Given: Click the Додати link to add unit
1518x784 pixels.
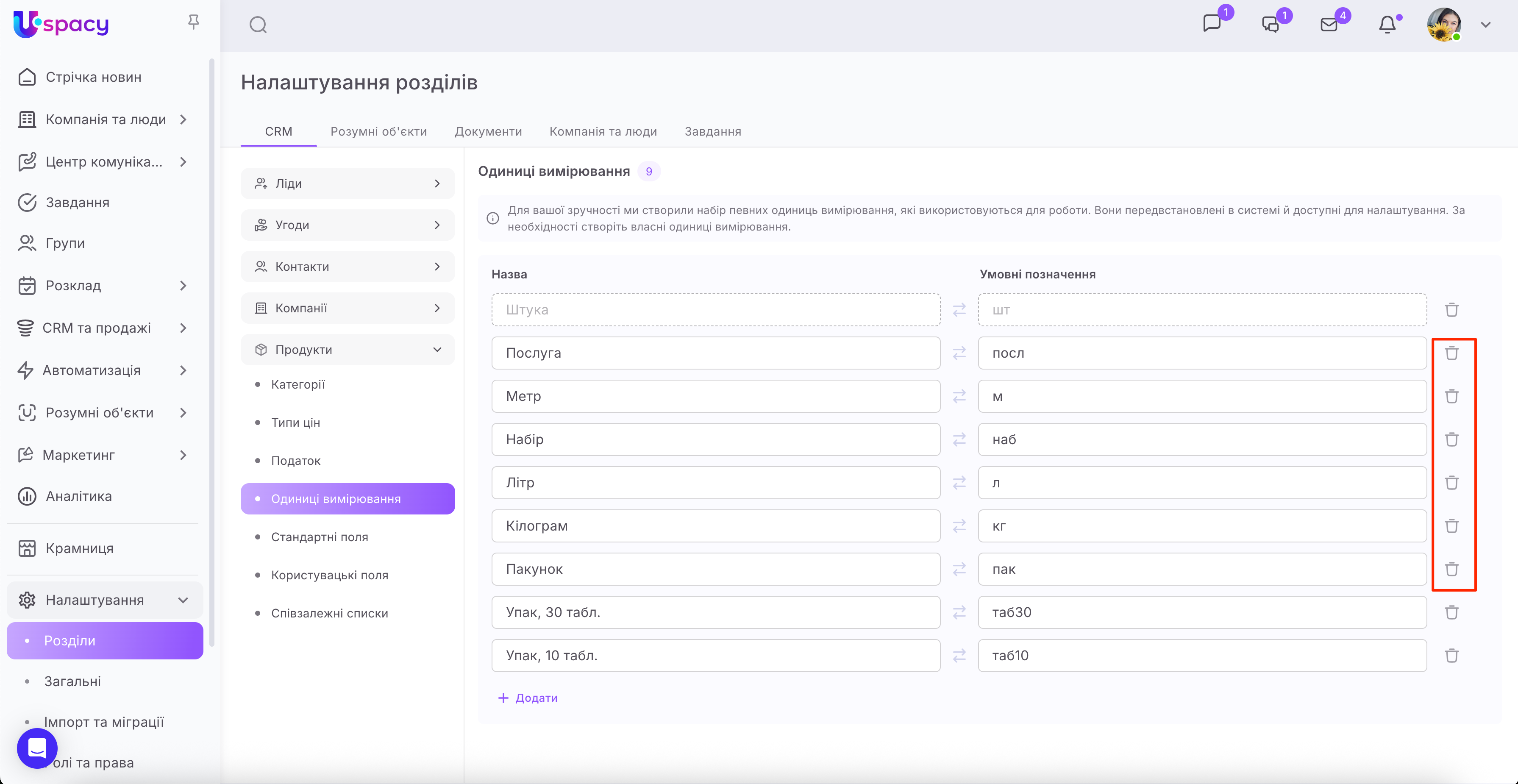Looking at the screenshot, I should [x=528, y=698].
